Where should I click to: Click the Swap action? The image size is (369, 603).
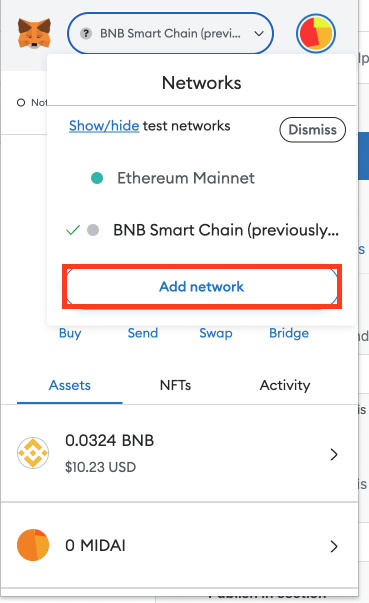tap(216, 333)
